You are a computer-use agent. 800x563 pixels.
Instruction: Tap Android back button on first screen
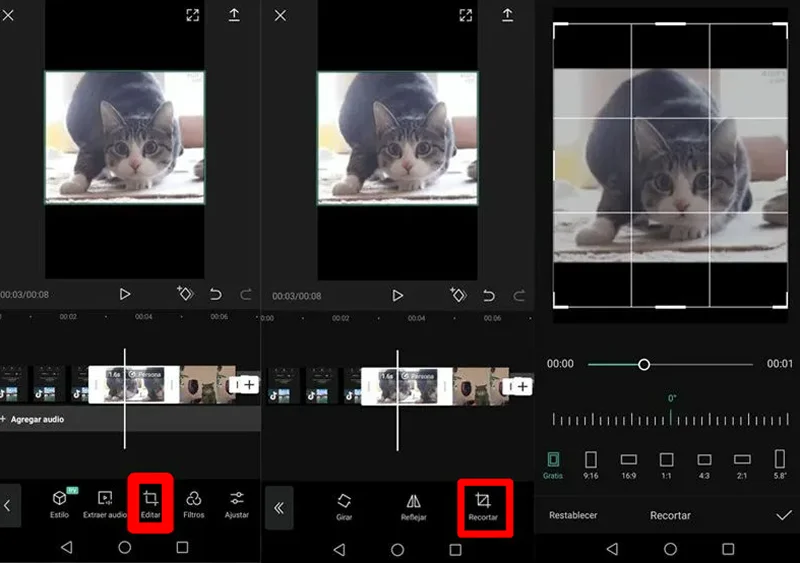[66, 547]
